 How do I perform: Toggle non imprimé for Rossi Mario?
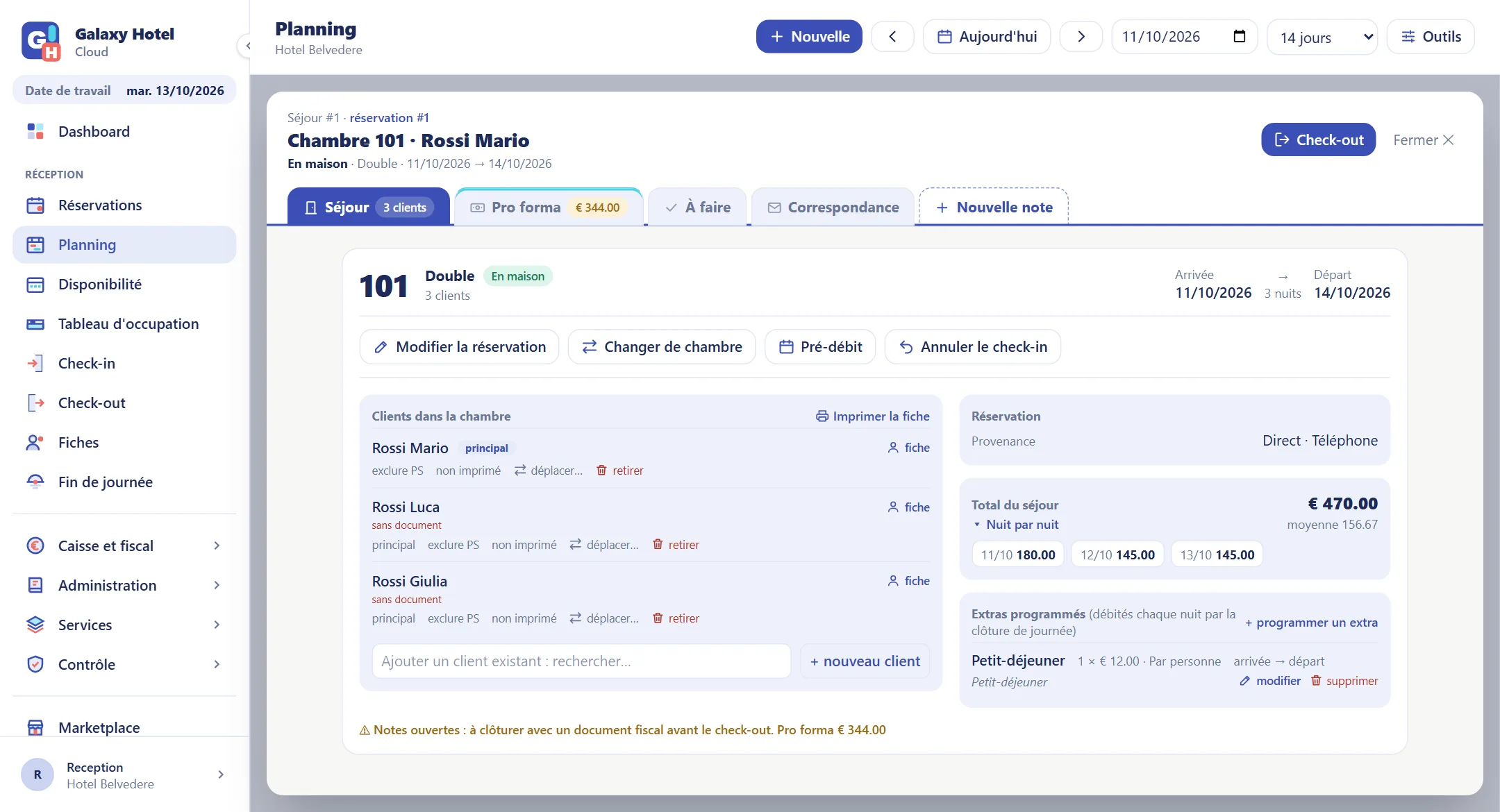(468, 471)
